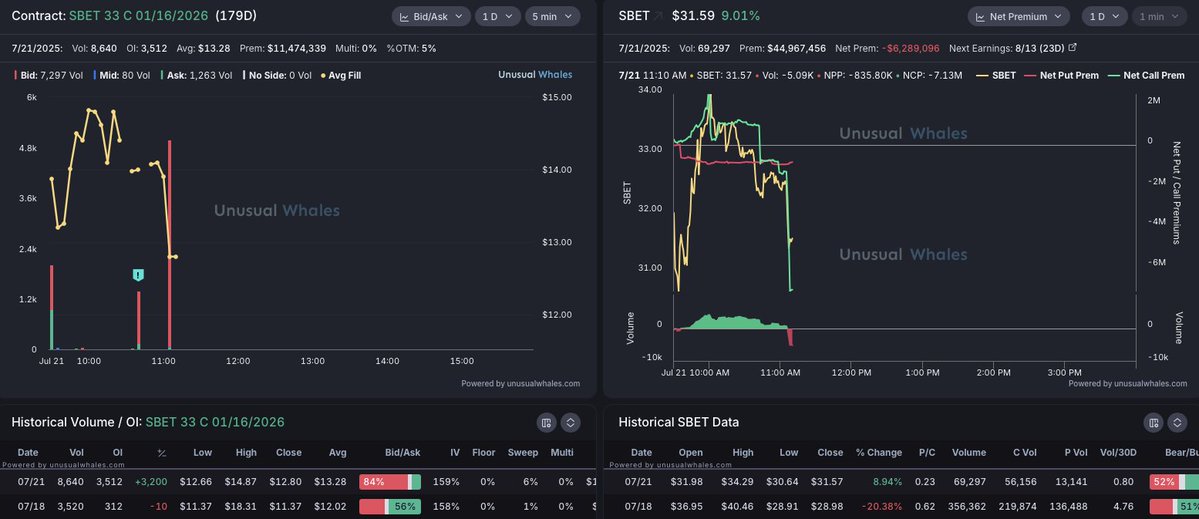Click the arrow icon beside the SBET ticker
This screenshot has width=1199, height=519.
point(659,15)
